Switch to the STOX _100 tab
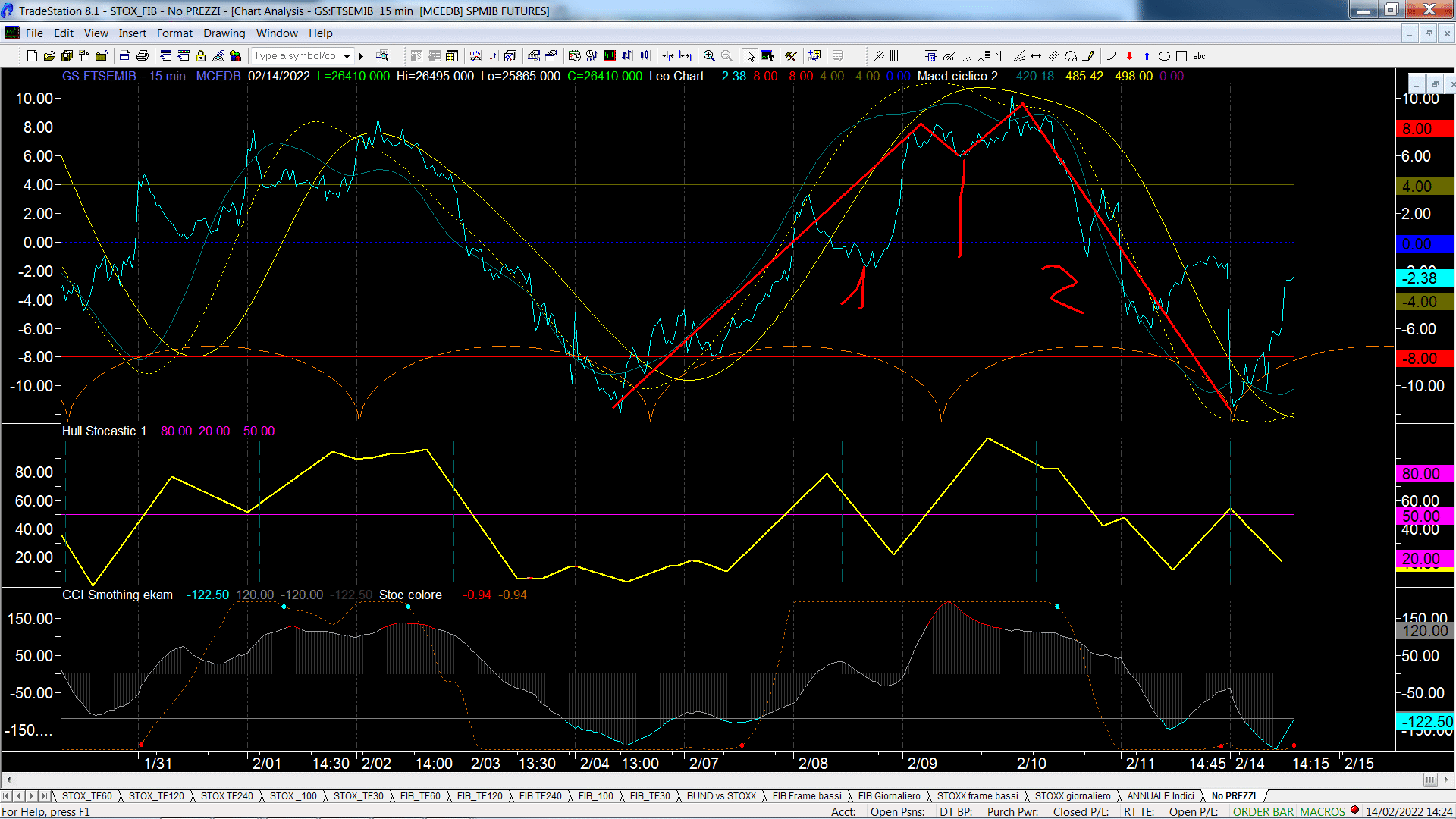This screenshot has width=1456, height=819. [293, 795]
